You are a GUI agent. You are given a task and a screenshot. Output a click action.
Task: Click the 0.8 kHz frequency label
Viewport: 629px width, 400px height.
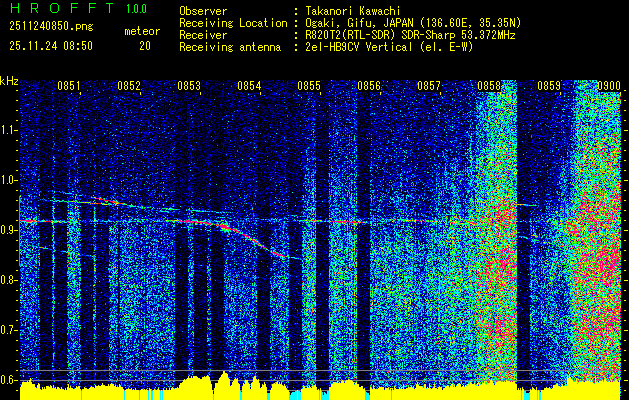click(x=8, y=280)
